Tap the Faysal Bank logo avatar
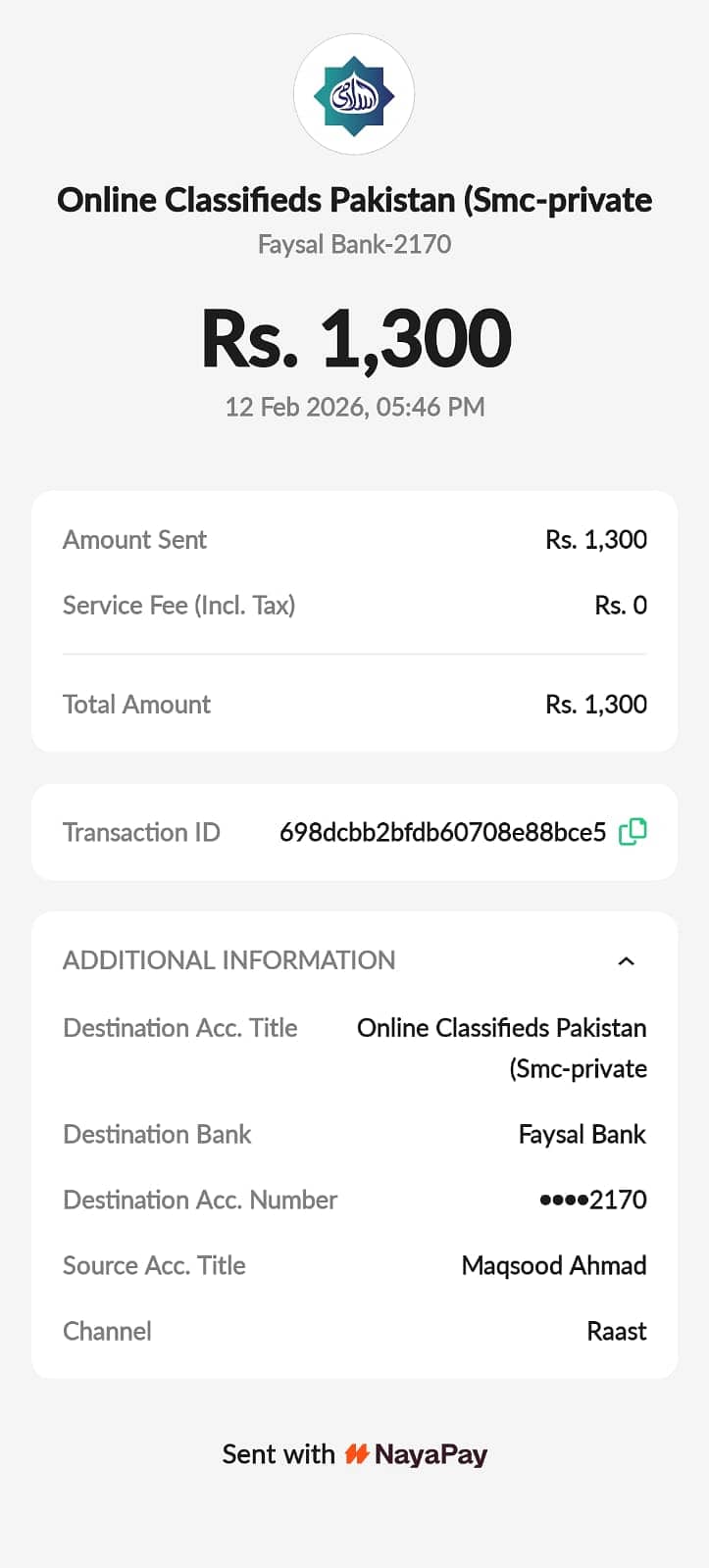Screen dimensions: 709x1568 pyautogui.click(x=354, y=95)
